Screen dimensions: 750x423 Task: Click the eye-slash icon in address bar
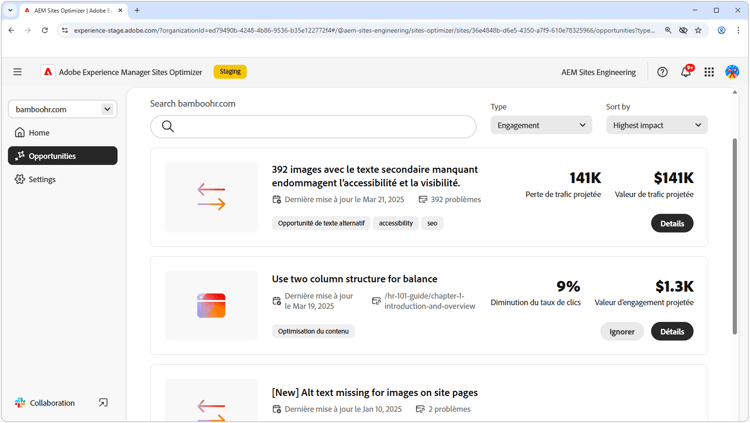pos(683,30)
